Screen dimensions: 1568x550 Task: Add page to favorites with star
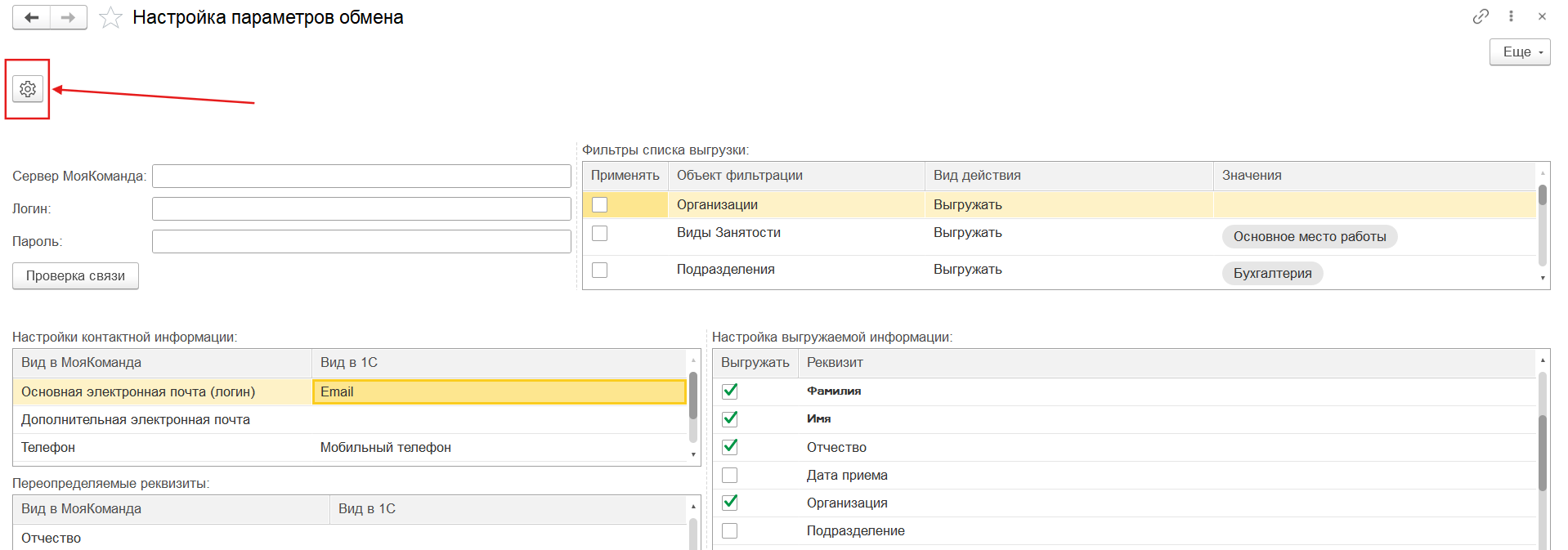tap(110, 18)
